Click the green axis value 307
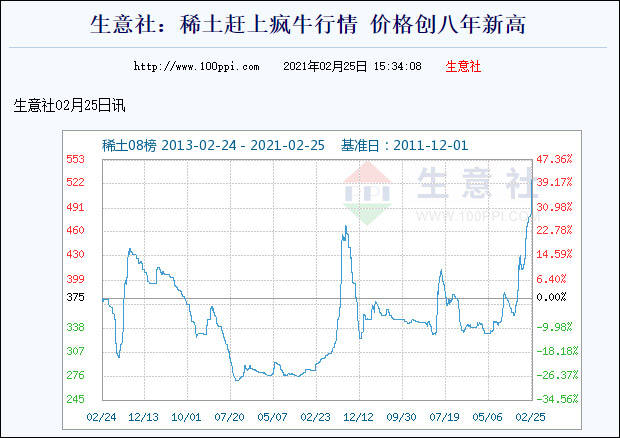620x438 pixels. pyautogui.click(x=75, y=351)
